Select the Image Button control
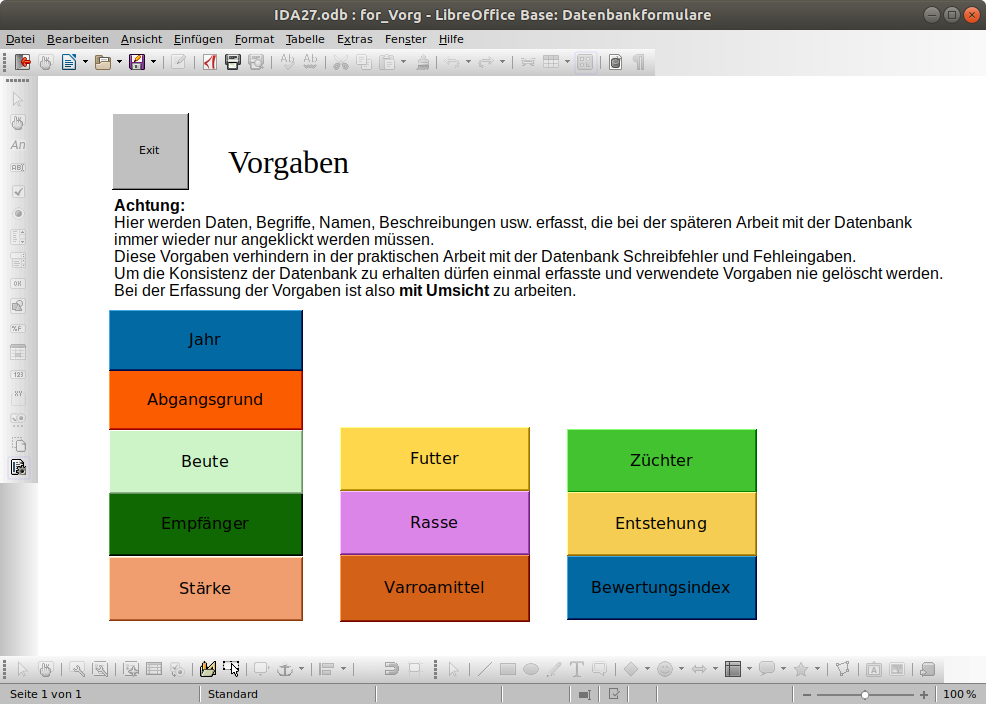986x704 pixels. pyautogui.click(x=18, y=306)
